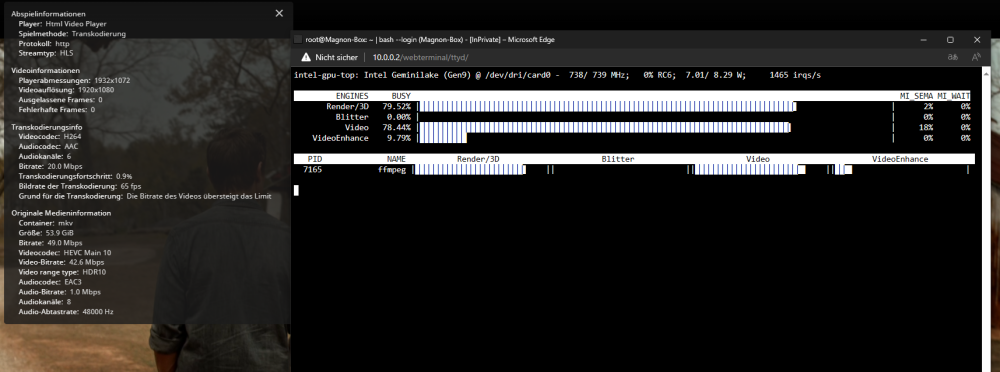Click 'Audiokanäle: 8' row

[45, 302]
